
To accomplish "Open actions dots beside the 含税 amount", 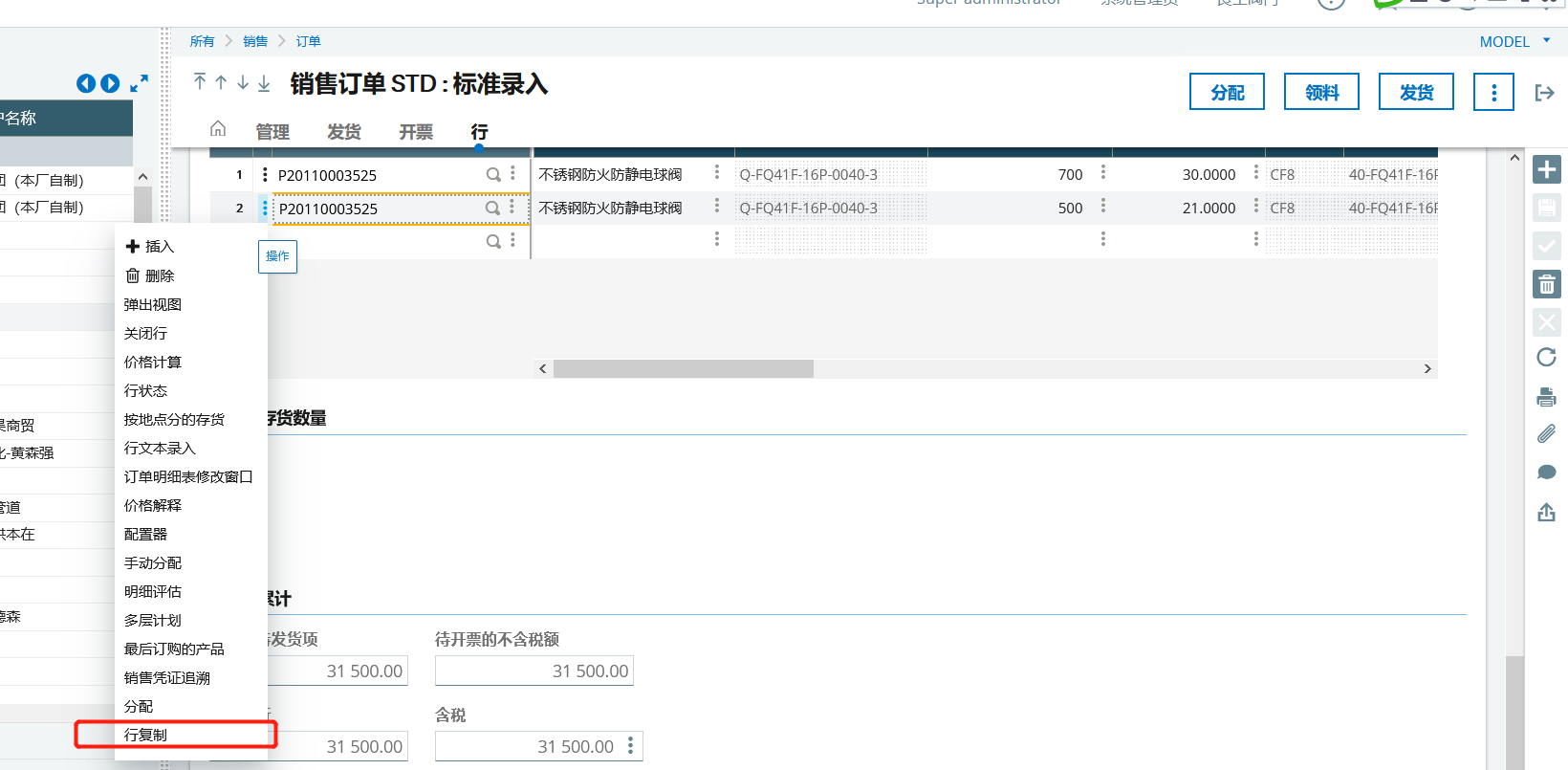I will [630, 745].
